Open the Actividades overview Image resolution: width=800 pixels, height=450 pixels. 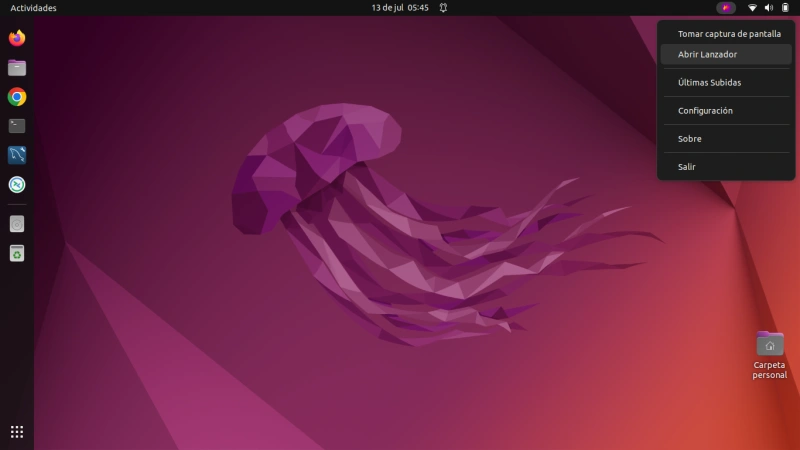point(33,8)
